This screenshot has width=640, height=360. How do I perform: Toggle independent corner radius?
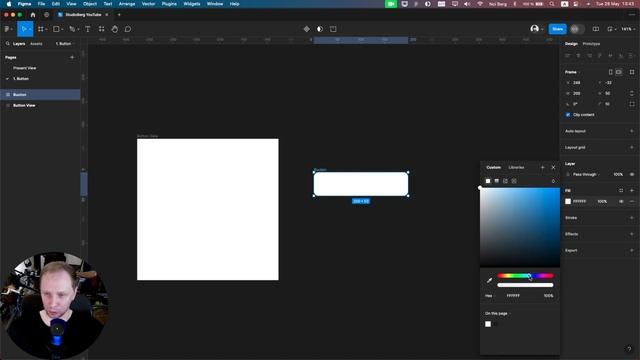click(632, 104)
